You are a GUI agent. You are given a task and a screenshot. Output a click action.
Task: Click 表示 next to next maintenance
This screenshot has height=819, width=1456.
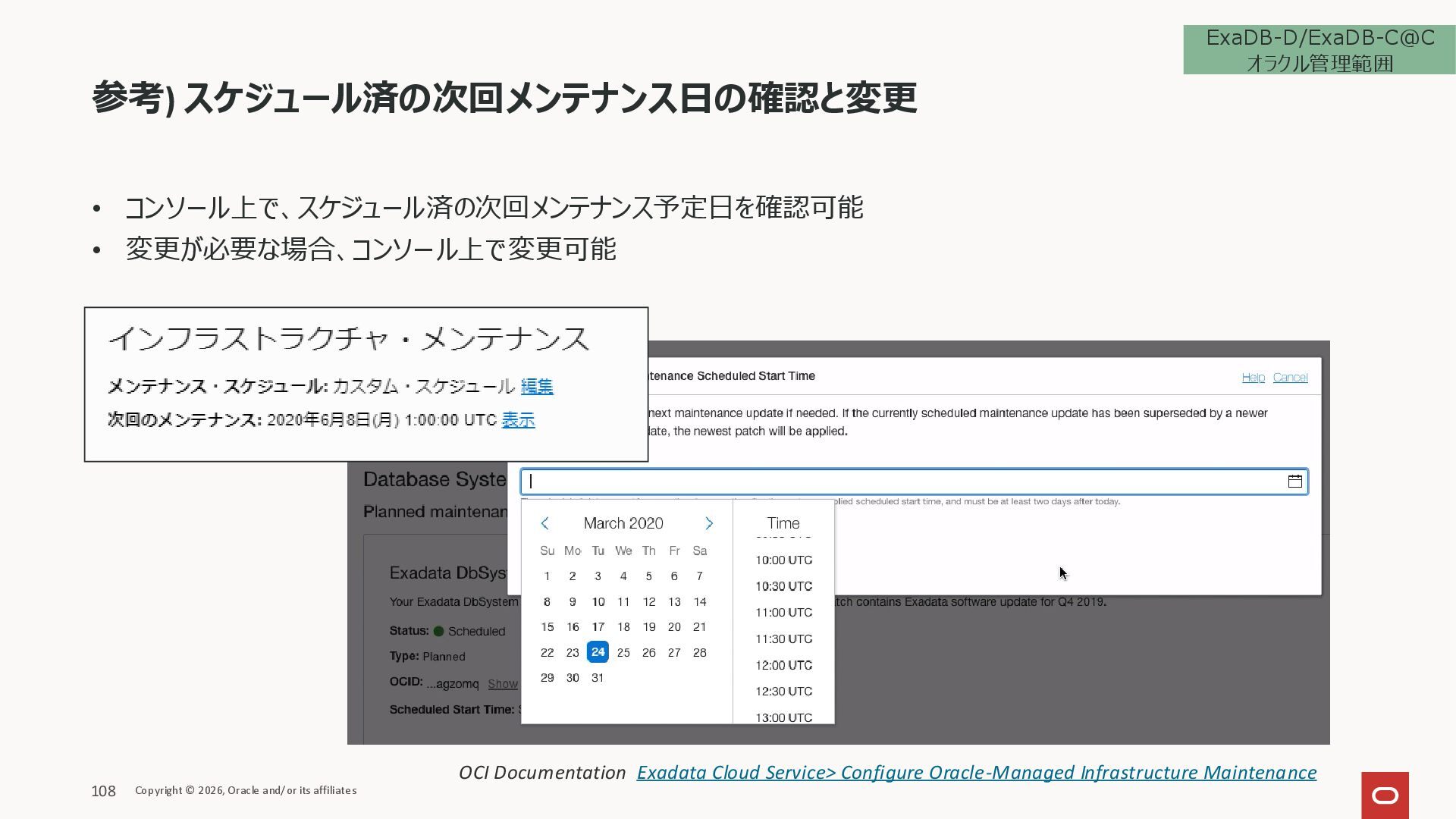tap(519, 420)
